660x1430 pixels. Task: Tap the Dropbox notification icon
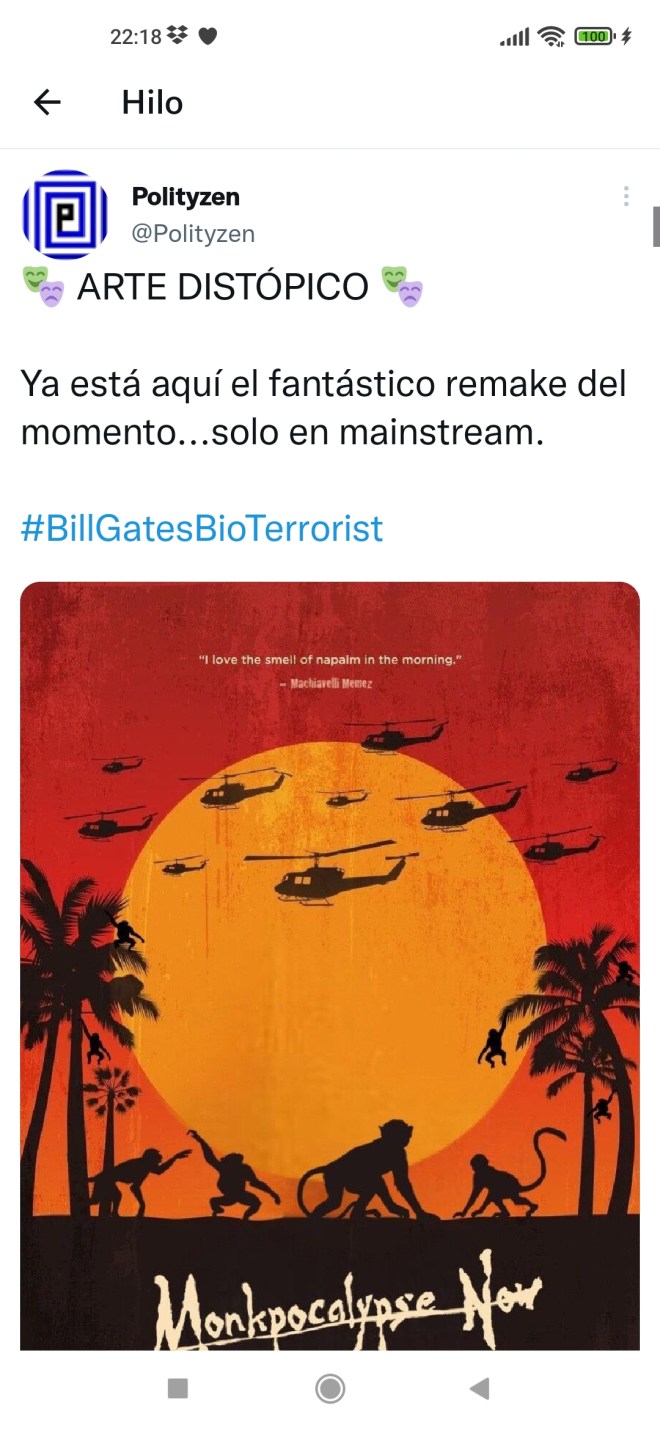pyautogui.click(x=178, y=36)
